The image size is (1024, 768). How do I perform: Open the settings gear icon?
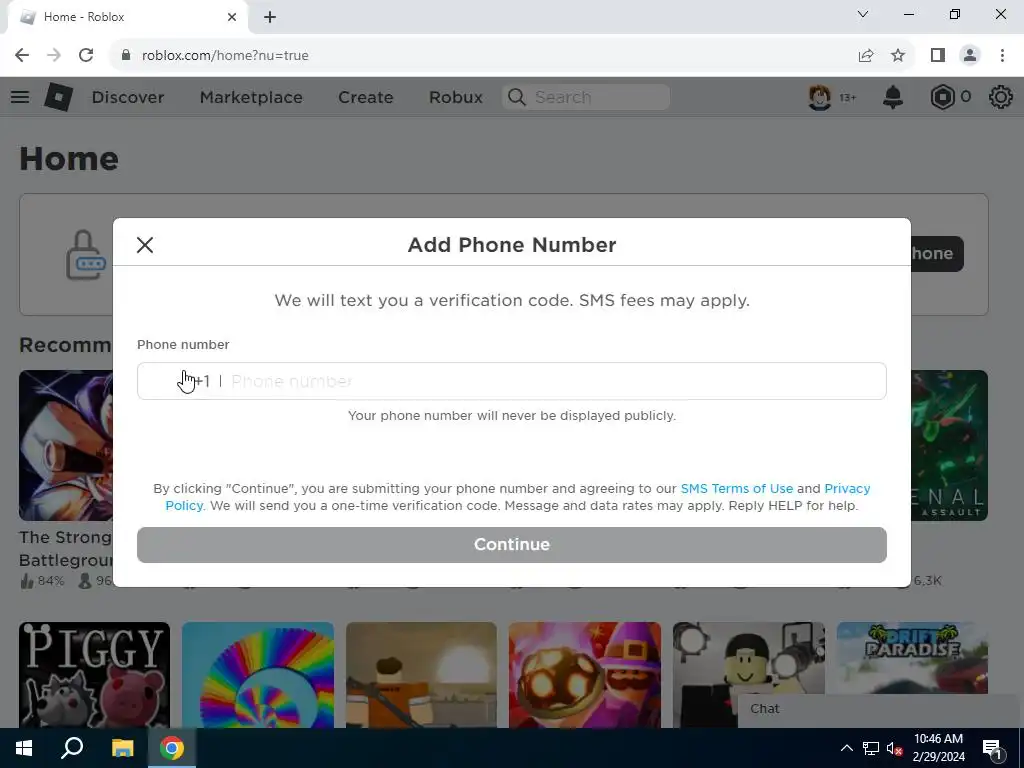tap(1000, 97)
